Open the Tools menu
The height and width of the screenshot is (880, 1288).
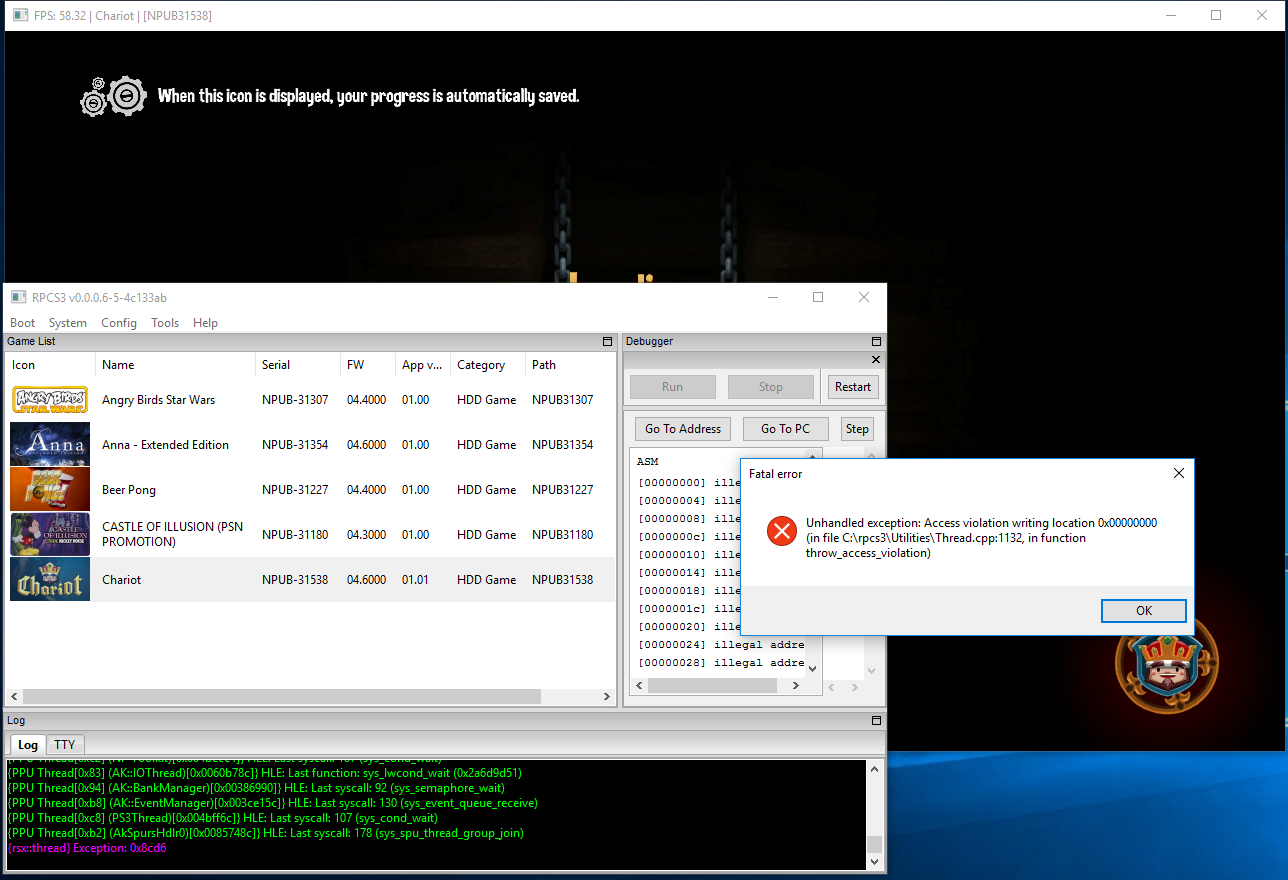165,323
